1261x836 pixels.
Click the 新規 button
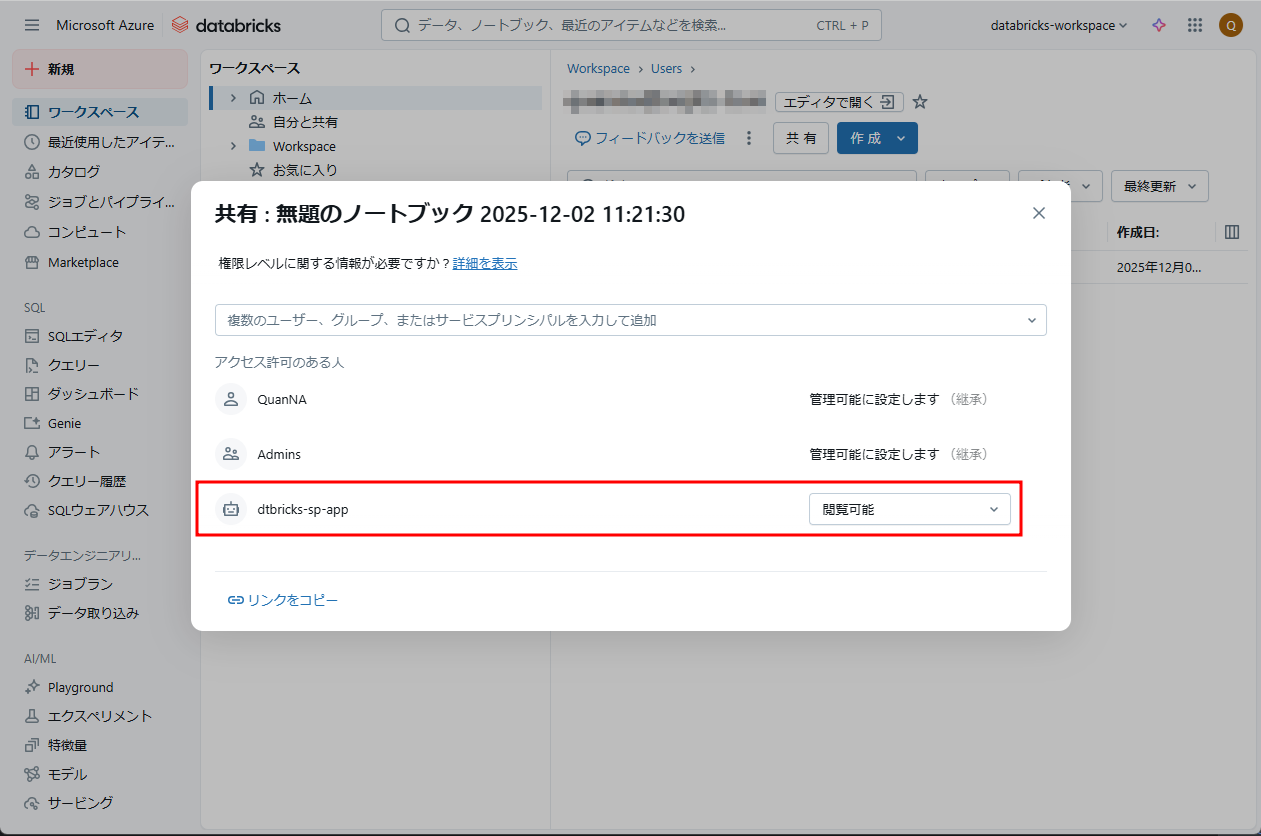[99, 69]
